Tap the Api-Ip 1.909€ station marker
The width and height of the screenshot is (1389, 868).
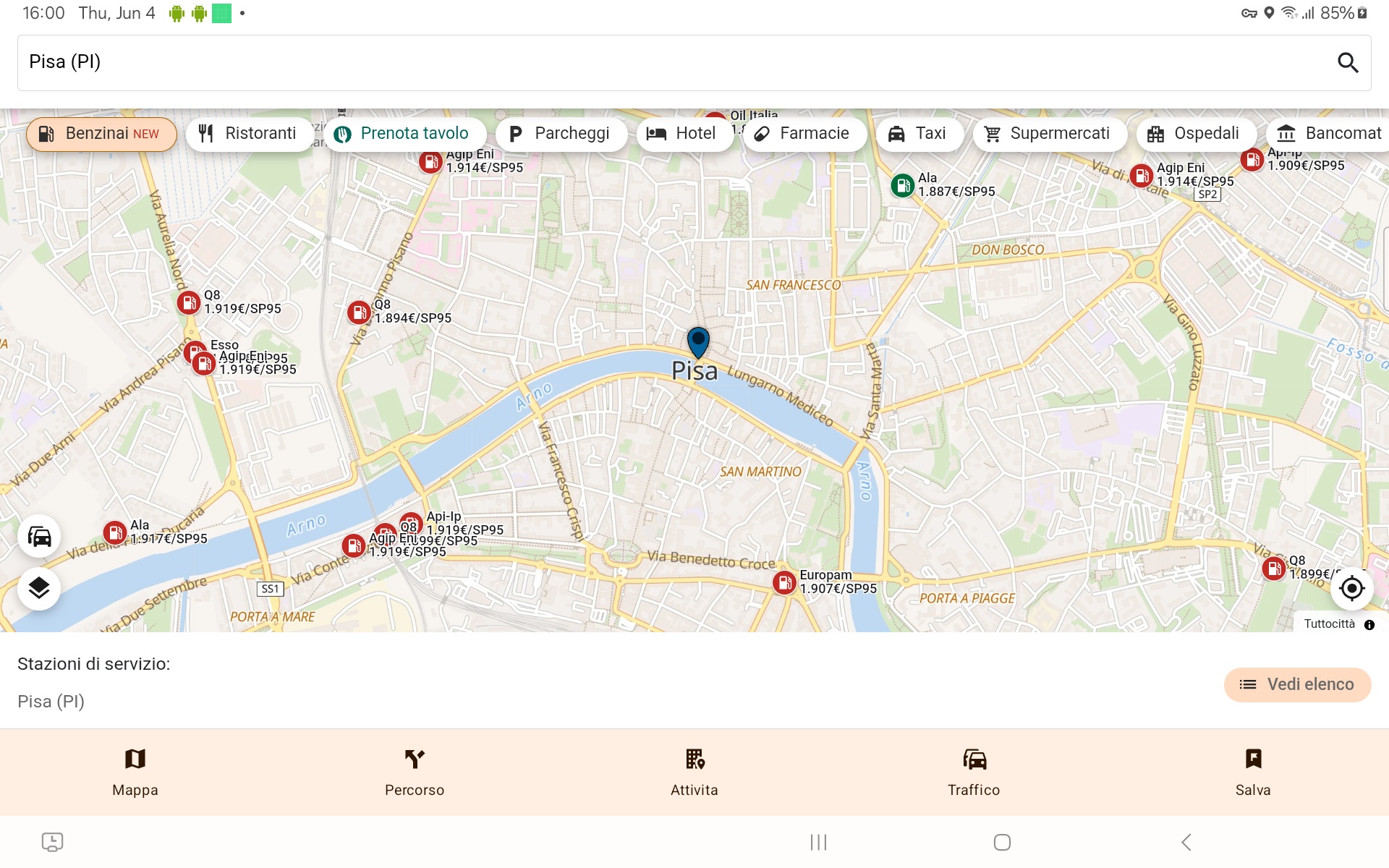[1252, 159]
